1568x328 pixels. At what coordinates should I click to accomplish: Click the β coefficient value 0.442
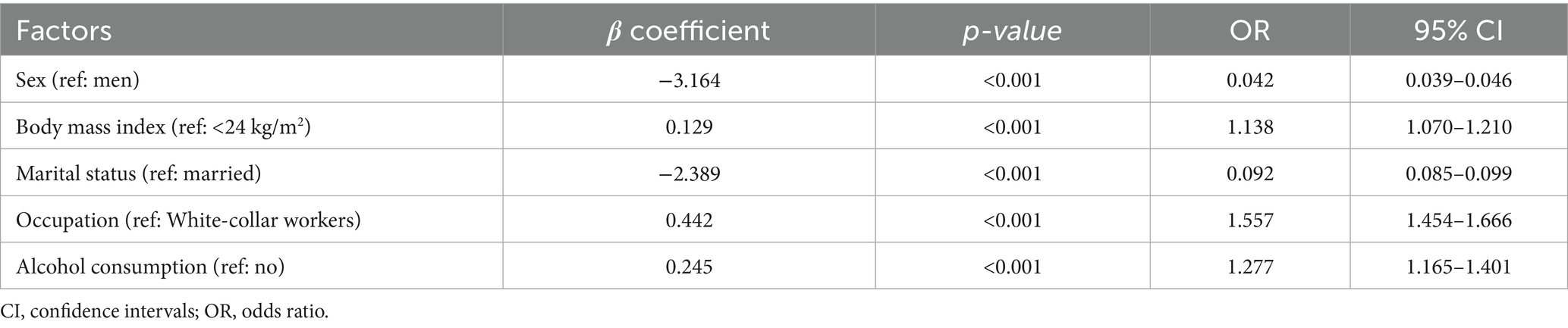pyautogui.click(x=689, y=220)
